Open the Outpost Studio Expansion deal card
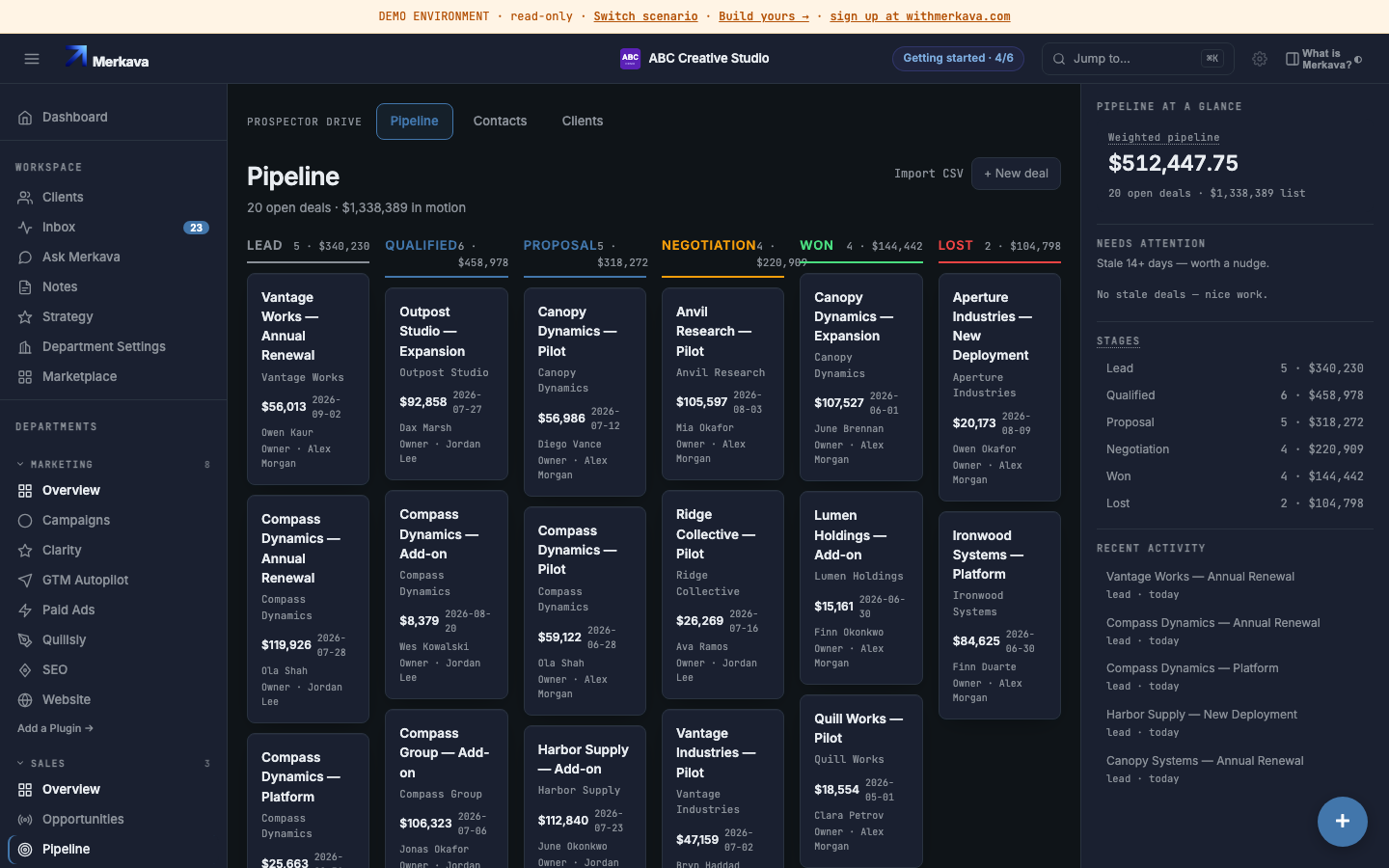The image size is (1389, 868). pos(447,384)
